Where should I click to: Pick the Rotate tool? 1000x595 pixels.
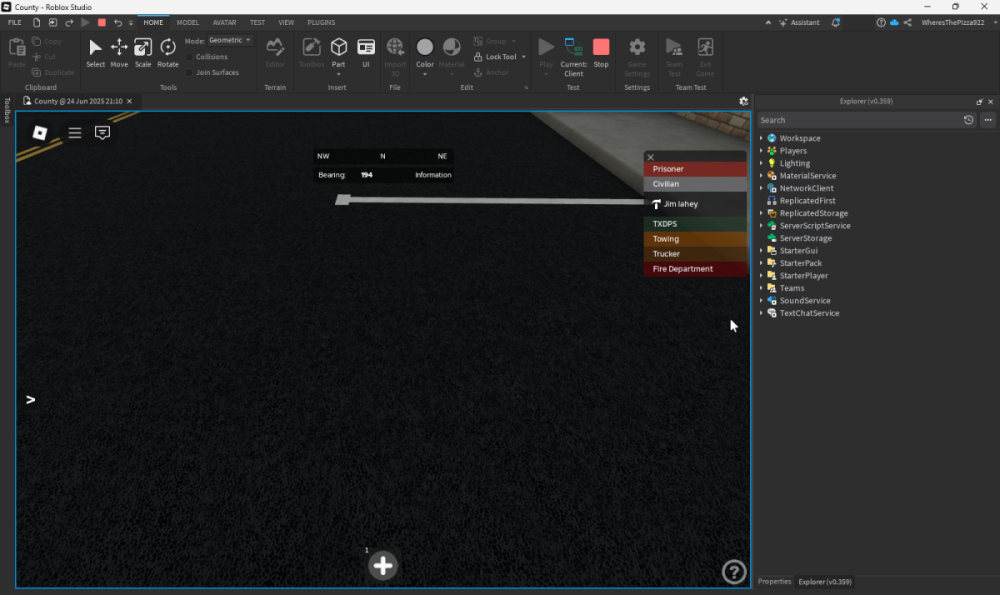[x=168, y=52]
